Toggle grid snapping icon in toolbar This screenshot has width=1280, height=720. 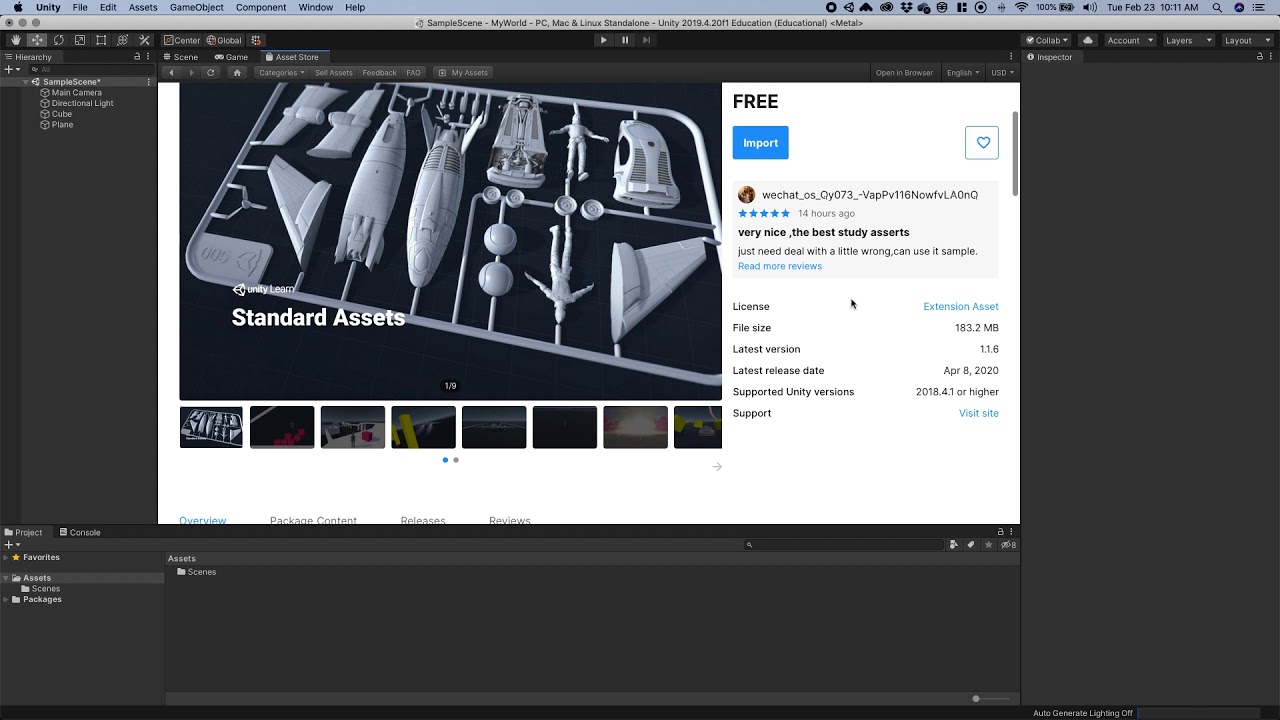pos(257,40)
